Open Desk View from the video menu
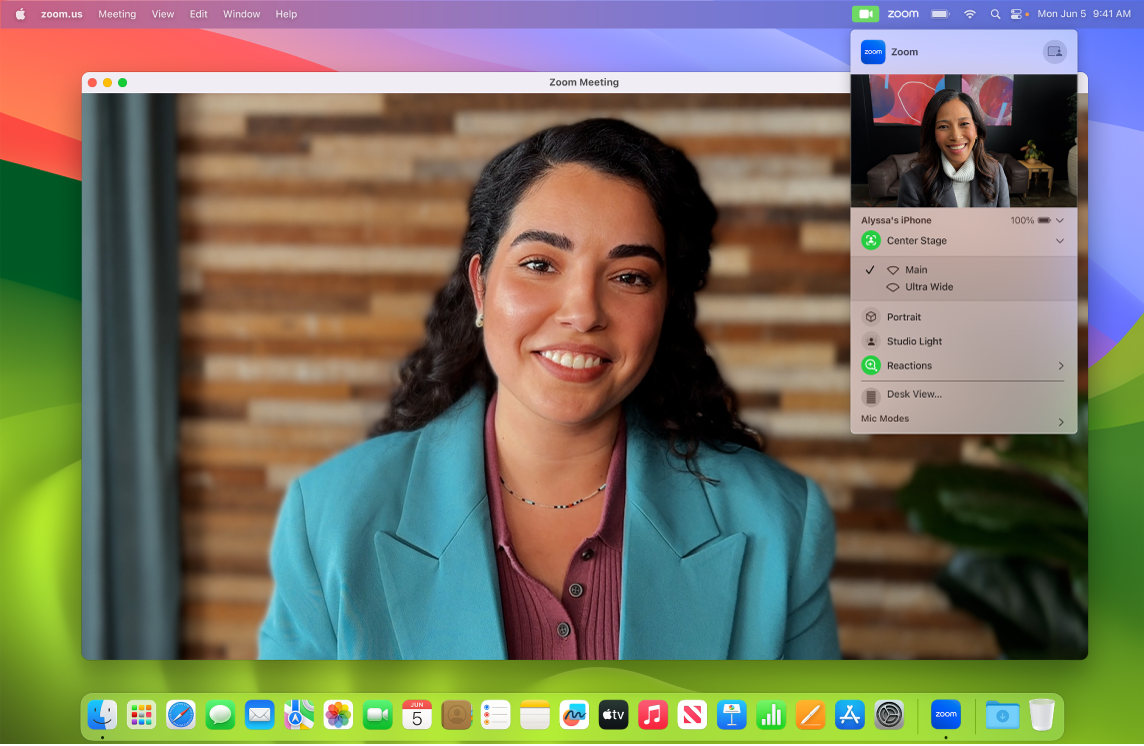The height and width of the screenshot is (746, 1144). pyautogui.click(x=913, y=395)
